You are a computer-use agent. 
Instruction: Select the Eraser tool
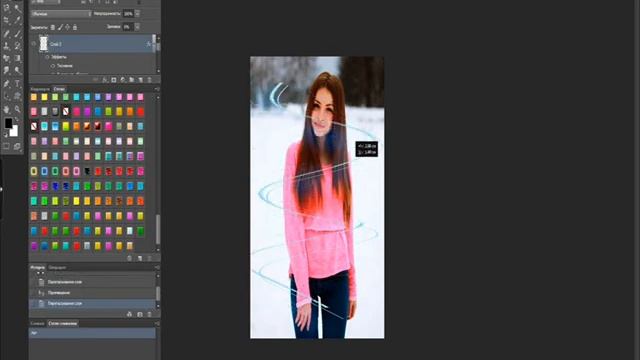coord(7,58)
